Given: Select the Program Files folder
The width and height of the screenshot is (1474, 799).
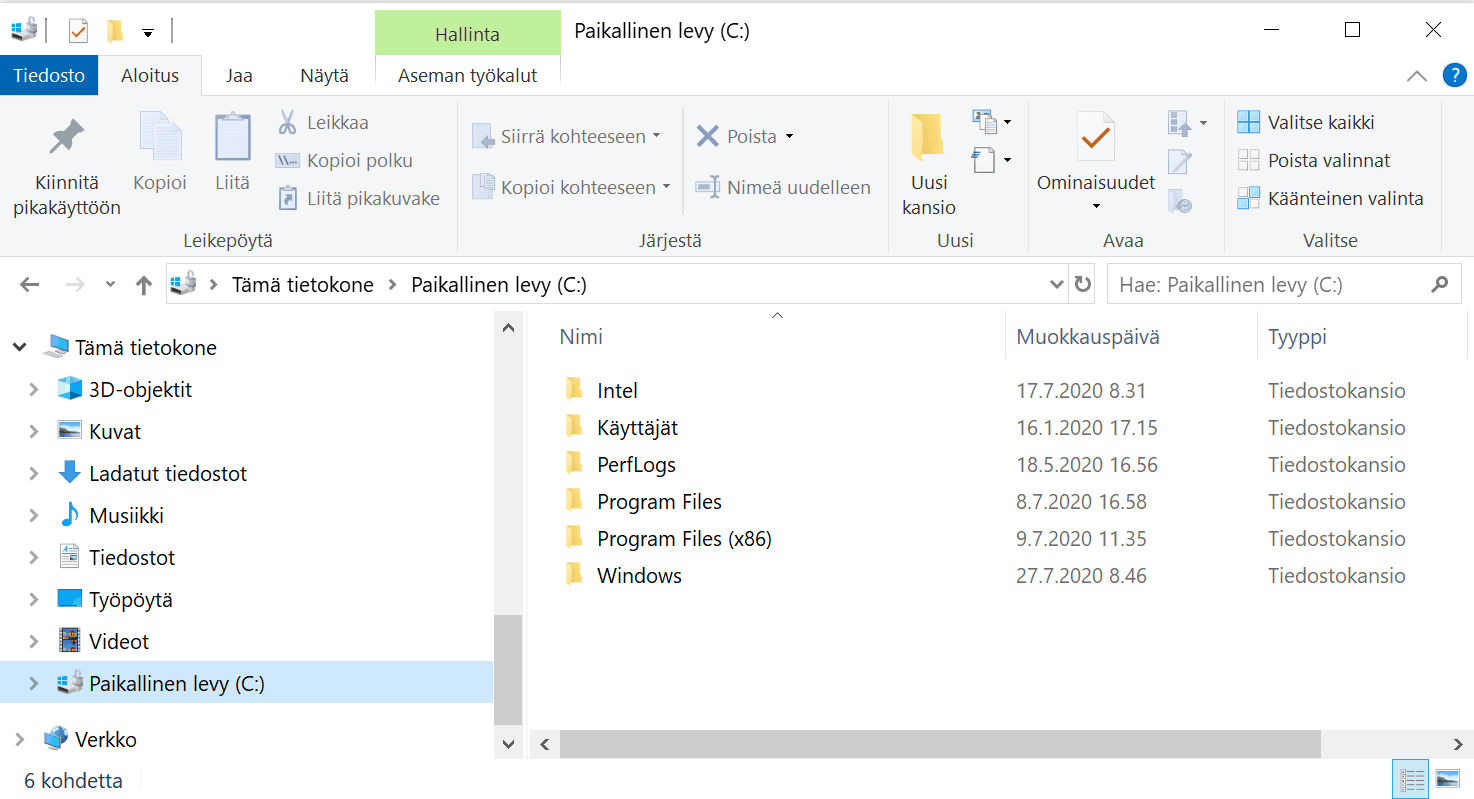Looking at the screenshot, I should [659, 502].
